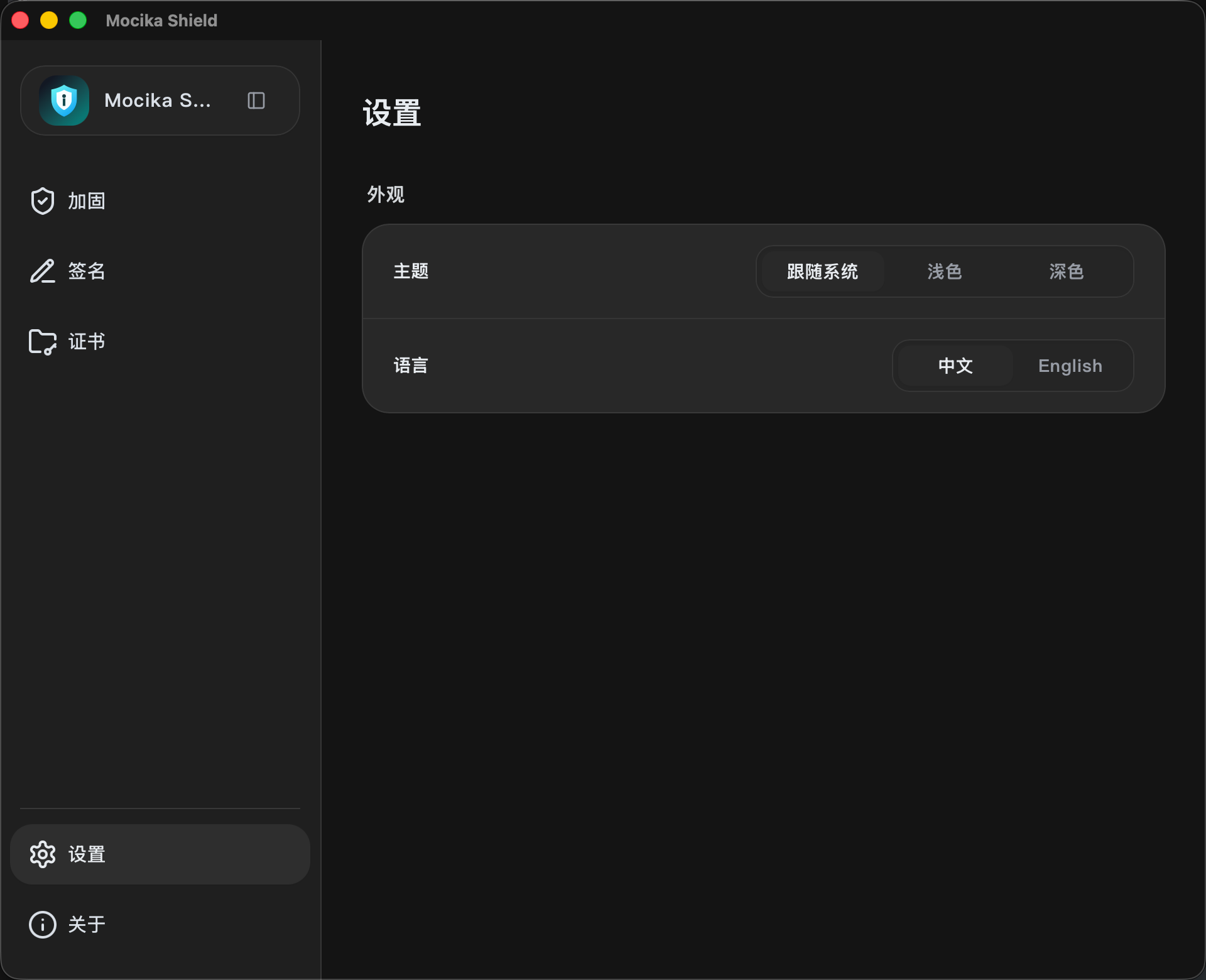The height and width of the screenshot is (980, 1206).
Task: Click the 语言 row label
Action: tap(411, 366)
